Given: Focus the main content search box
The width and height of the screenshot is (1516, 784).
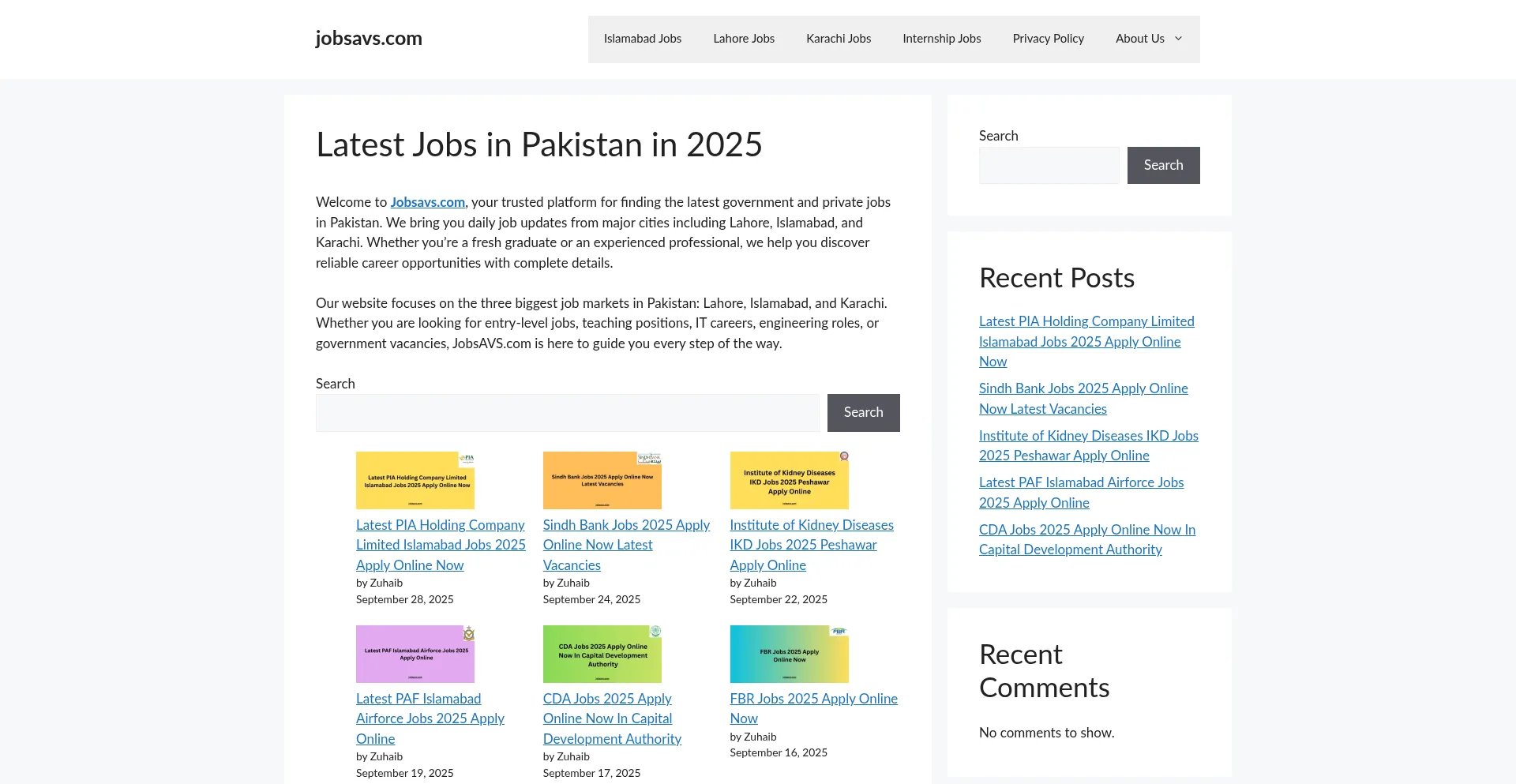Looking at the screenshot, I should tap(567, 413).
